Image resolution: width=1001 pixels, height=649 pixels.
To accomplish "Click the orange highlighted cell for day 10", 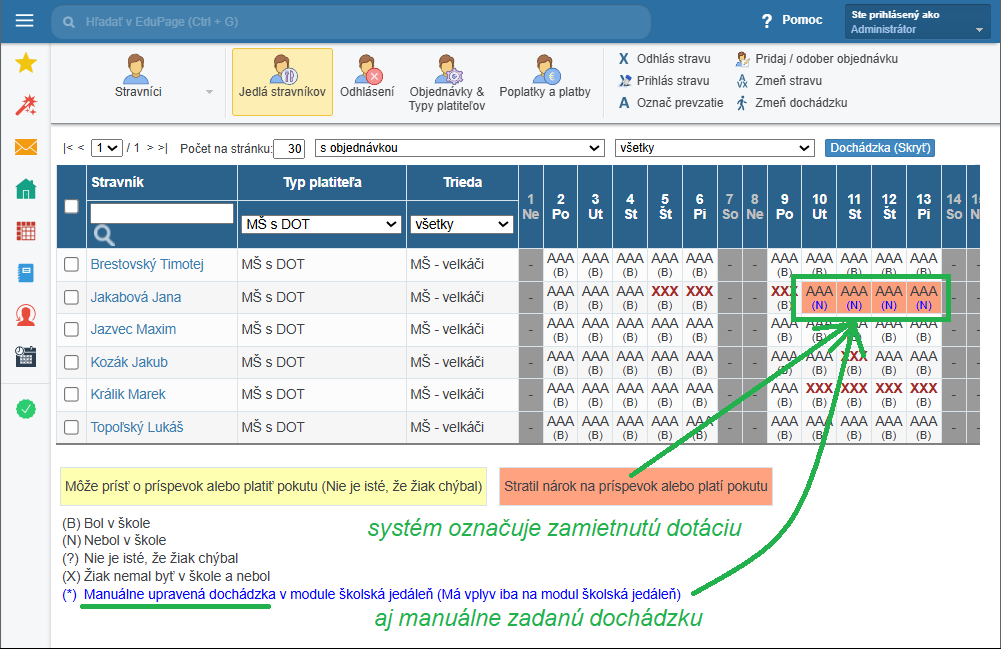I will [819, 298].
